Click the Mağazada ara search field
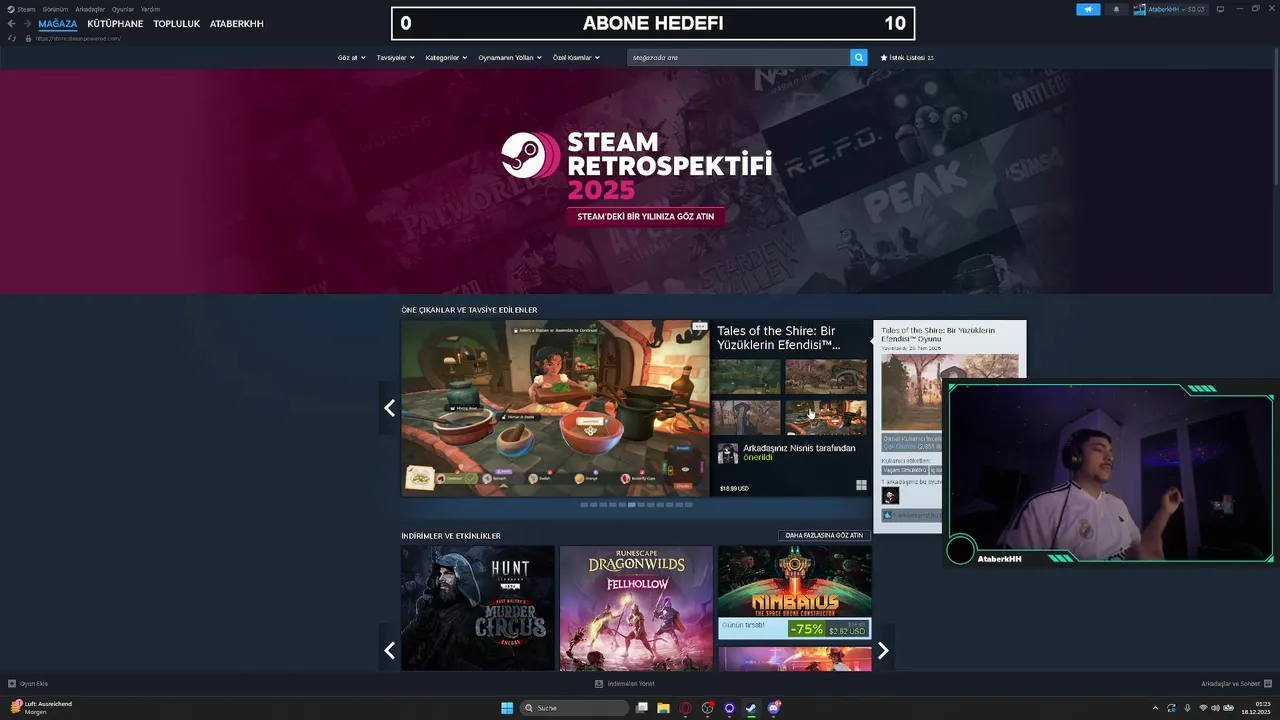This screenshot has height=720, width=1280. [738, 58]
